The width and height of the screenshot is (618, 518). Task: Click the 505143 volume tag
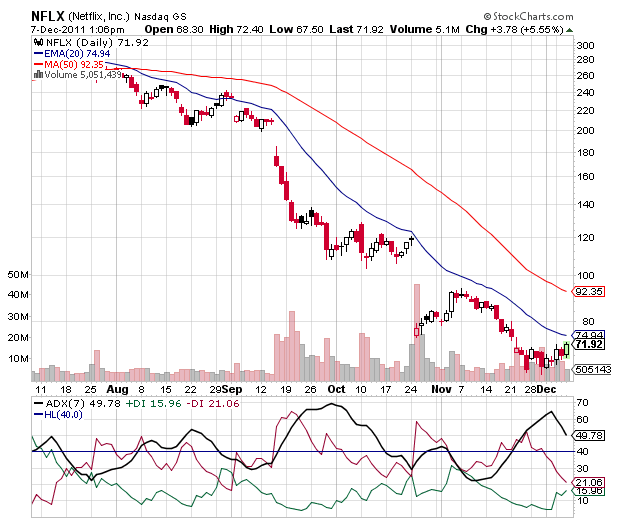click(592, 370)
